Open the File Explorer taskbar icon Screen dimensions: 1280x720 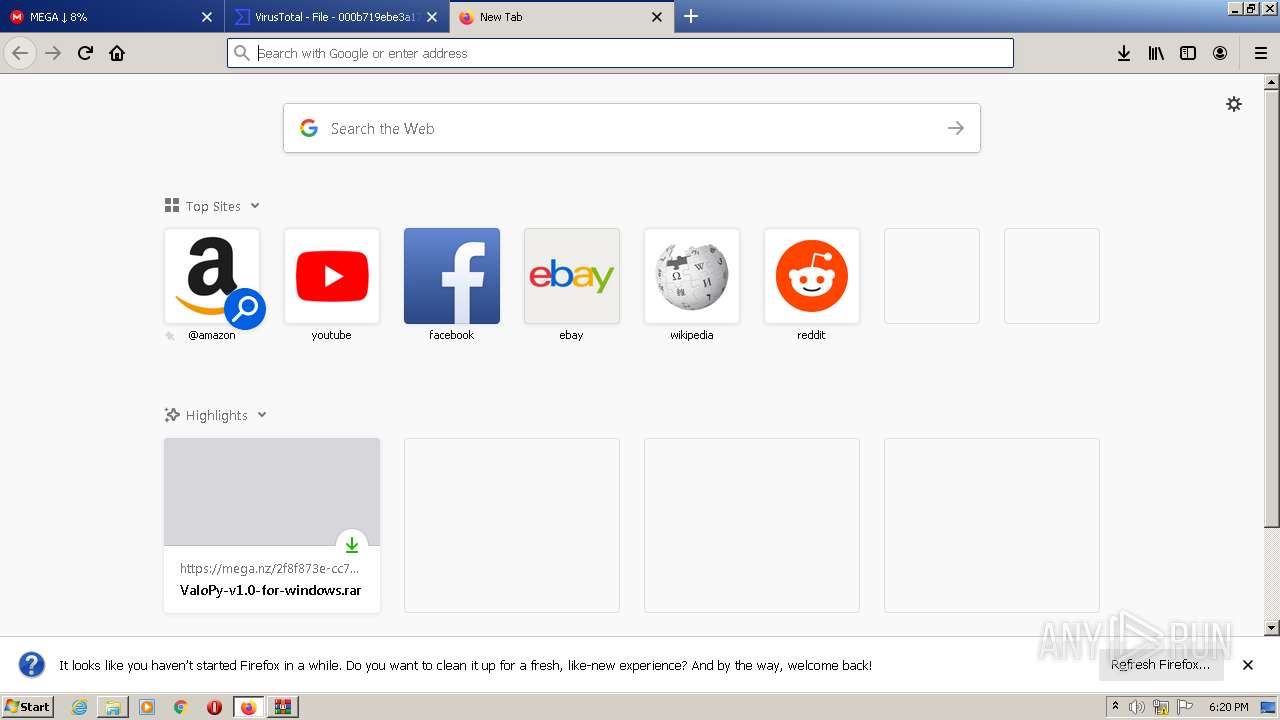tap(113, 707)
